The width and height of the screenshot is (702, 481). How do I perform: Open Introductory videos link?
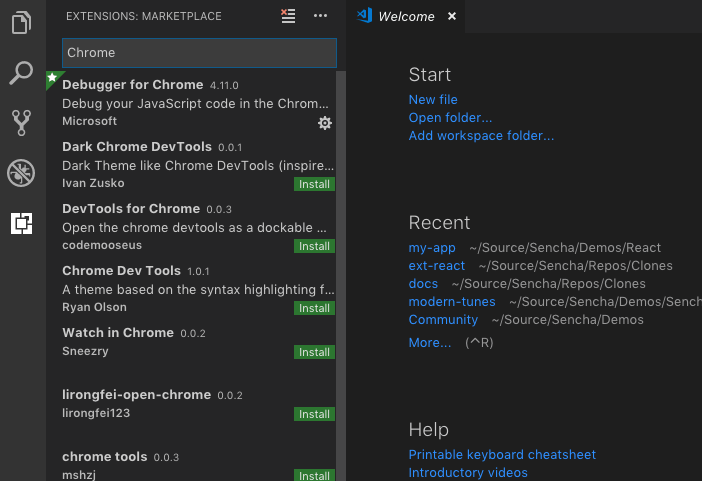pyautogui.click(x=468, y=472)
